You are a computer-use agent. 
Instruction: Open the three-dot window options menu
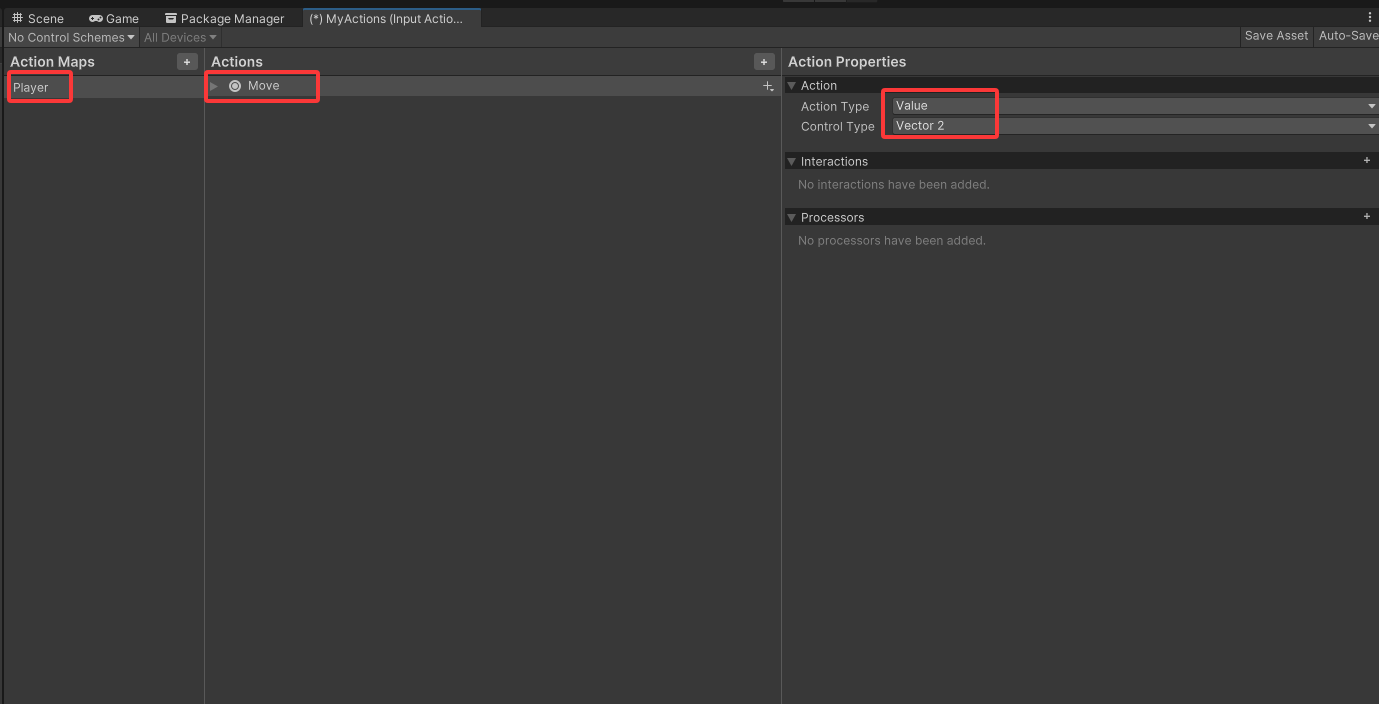click(1370, 18)
